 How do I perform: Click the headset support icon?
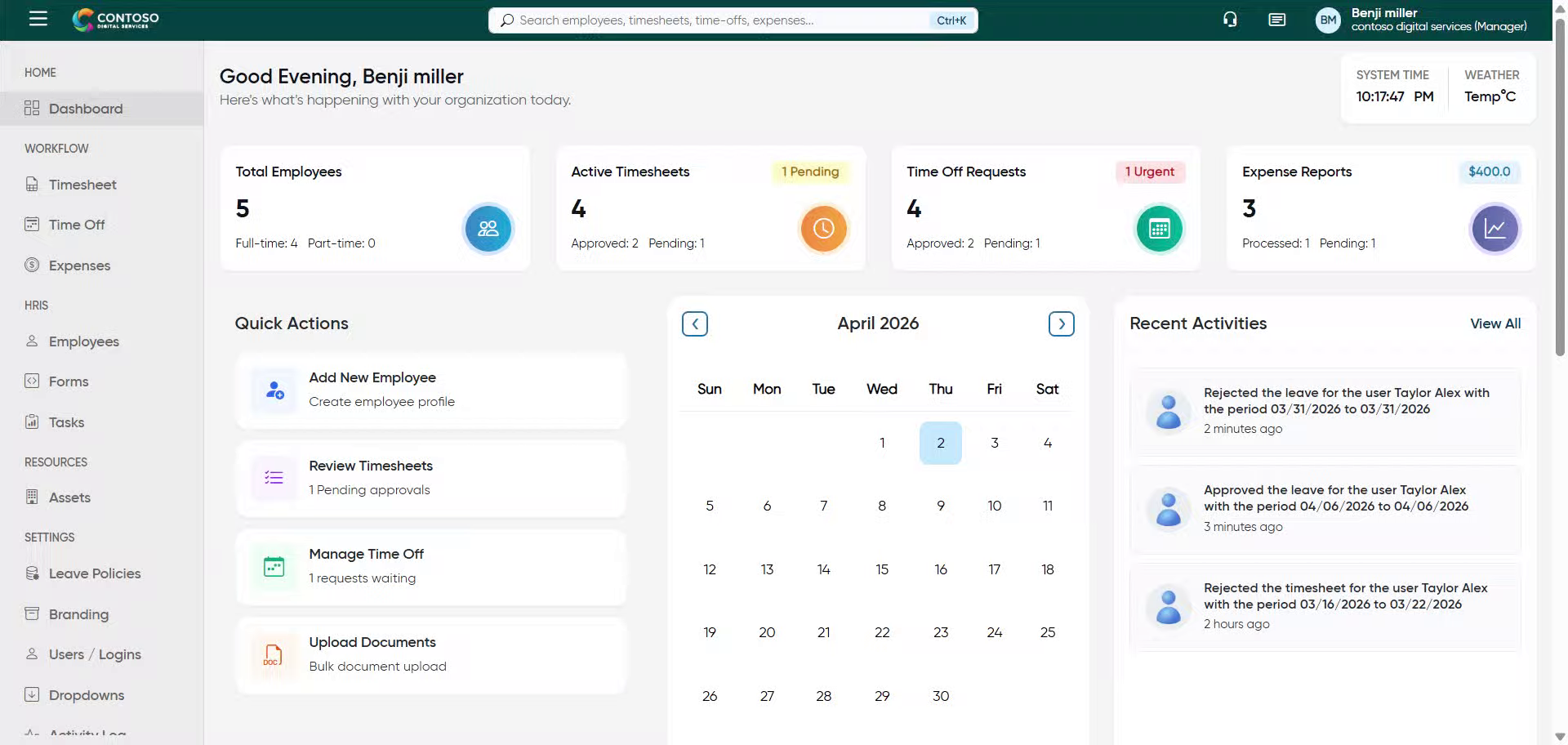pyautogui.click(x=1230, y=20)
